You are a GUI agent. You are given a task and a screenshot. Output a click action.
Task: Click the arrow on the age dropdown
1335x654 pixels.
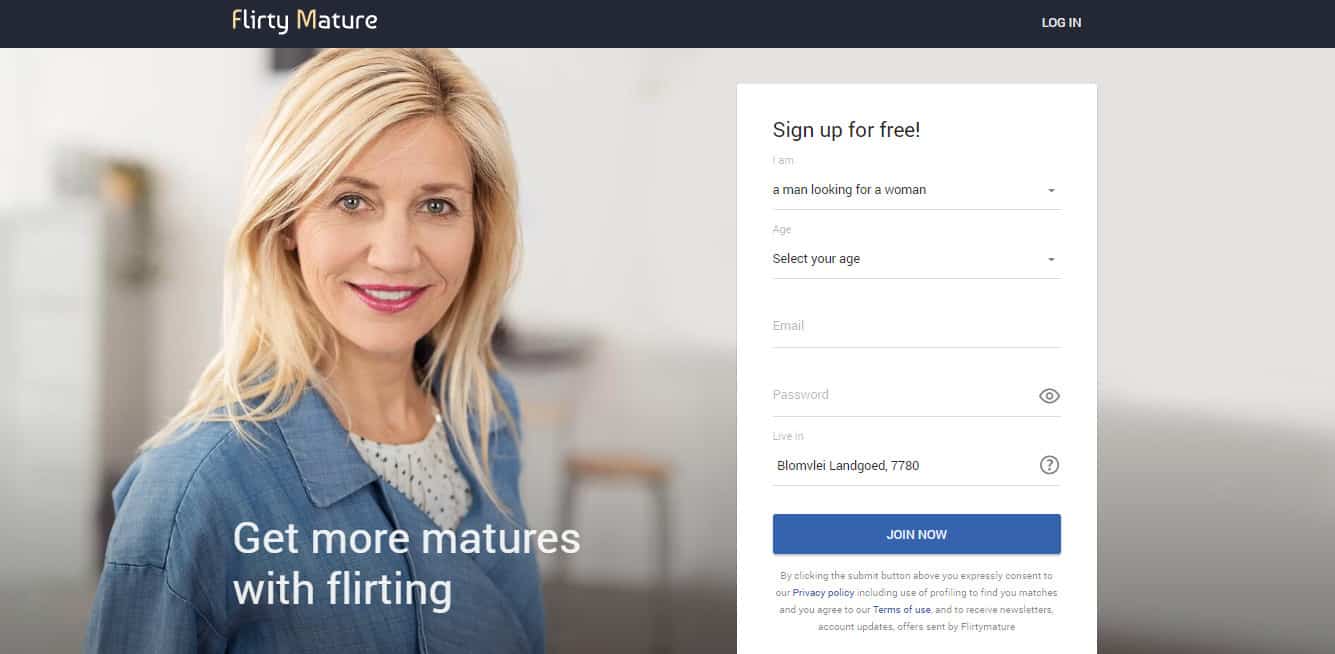pos(1051,259)
